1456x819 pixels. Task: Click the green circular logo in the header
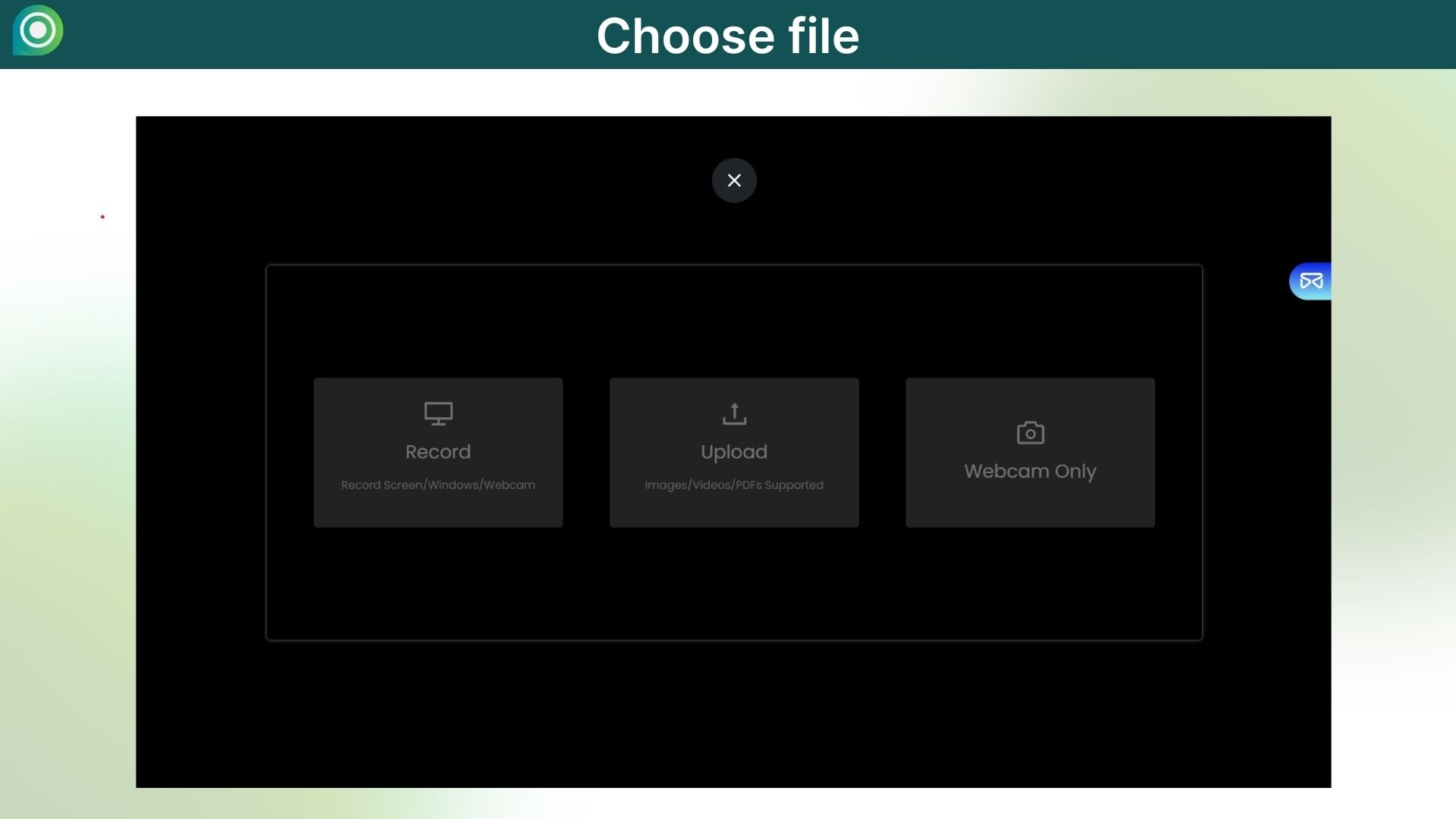(38, 30)
